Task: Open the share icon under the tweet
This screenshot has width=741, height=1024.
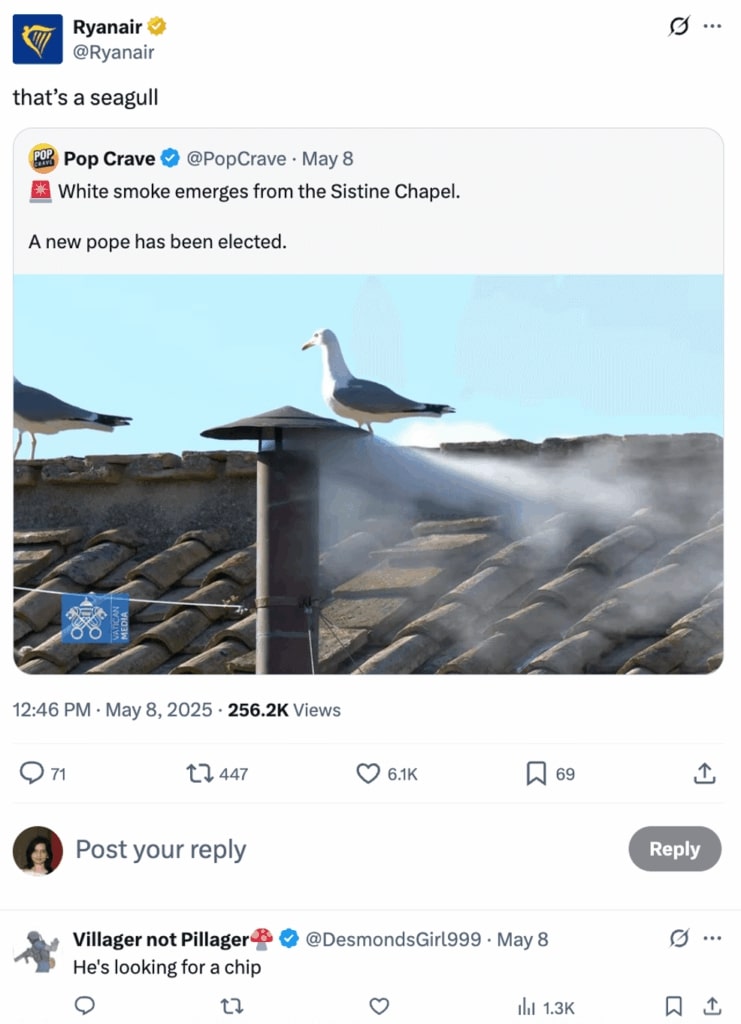Action: tap(704, 773)
